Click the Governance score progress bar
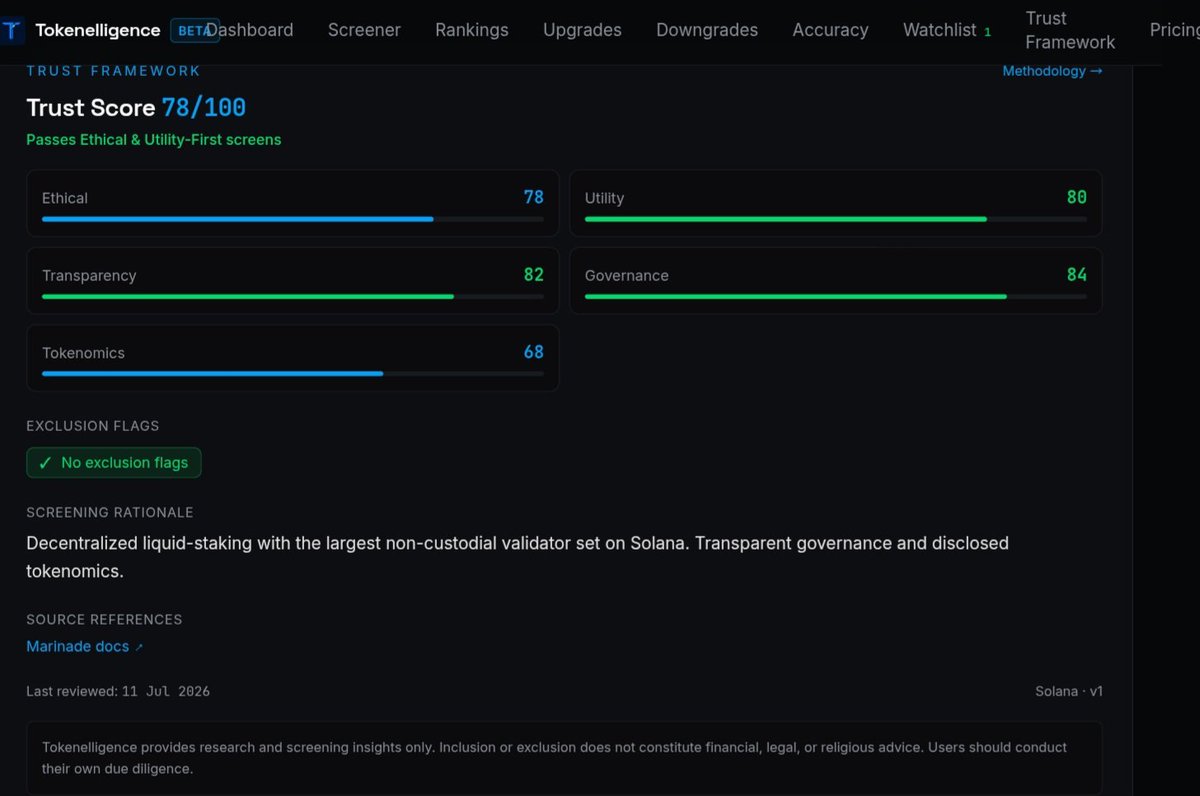Image resolution: width=1200 pixels, height=796 pixels. 836,296
